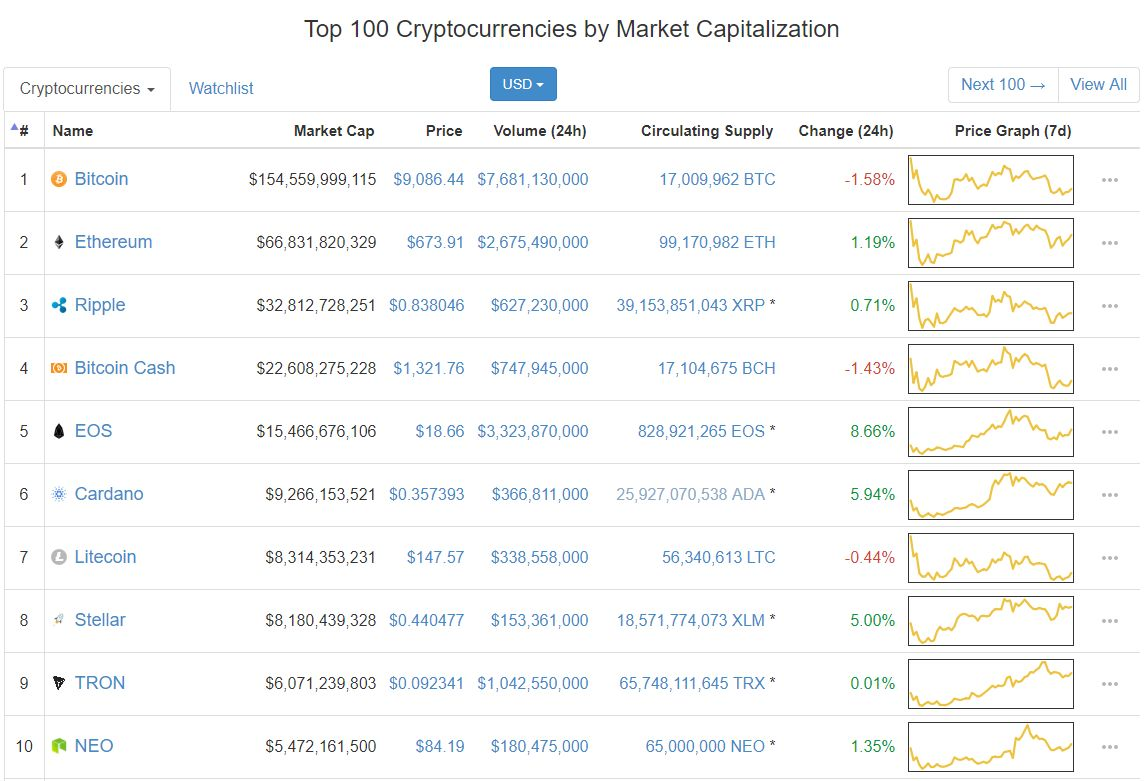Click Ethereum's 7-day price graph
The image size is (1148, 781).
[x=990, y=243]
